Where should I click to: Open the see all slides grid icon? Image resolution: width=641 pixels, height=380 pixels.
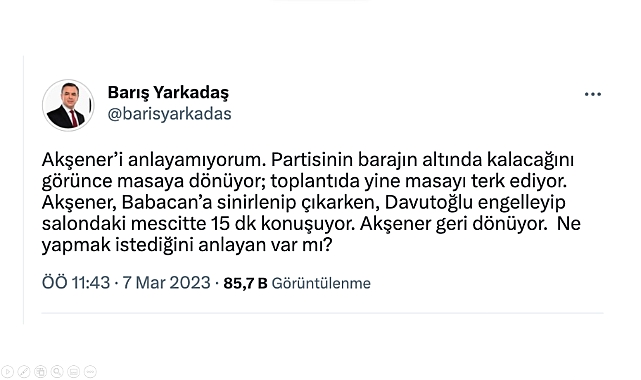click(x=40, y=371)
